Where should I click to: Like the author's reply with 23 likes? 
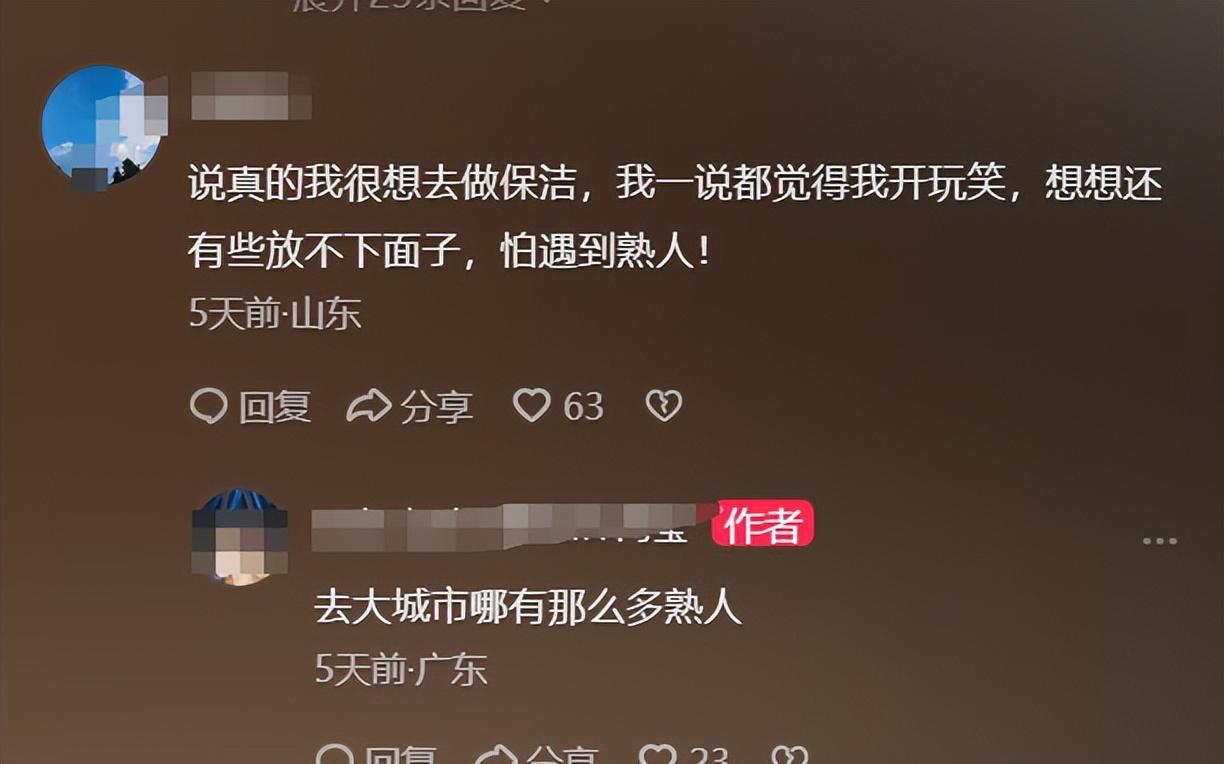(658, 755)
